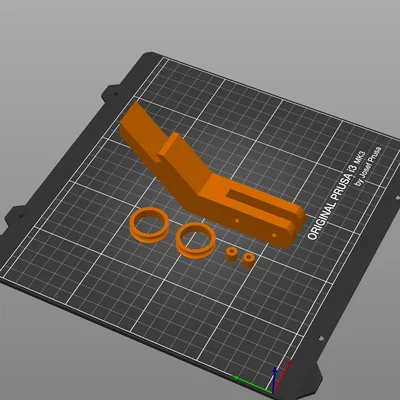Select the right small spacer cylinder
The image size is (400, 400).
249,260
